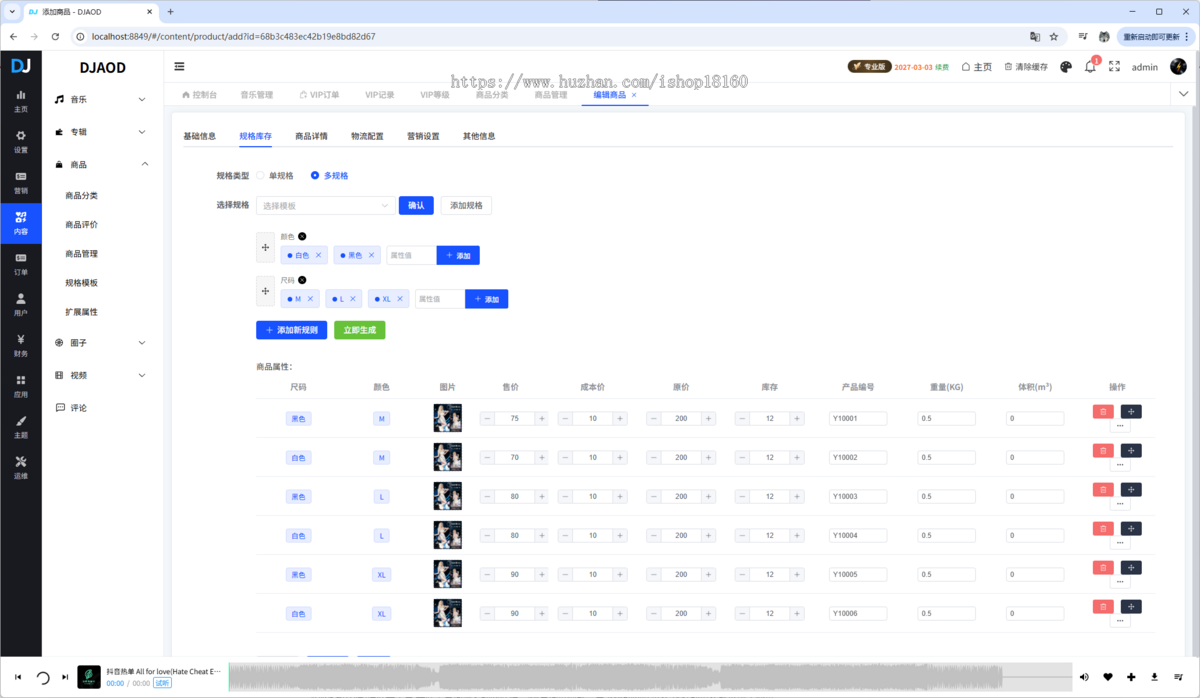Screen dimensions: 1200x698
Task: Open 用户 in the left icon rail
Action: (21, 305)
